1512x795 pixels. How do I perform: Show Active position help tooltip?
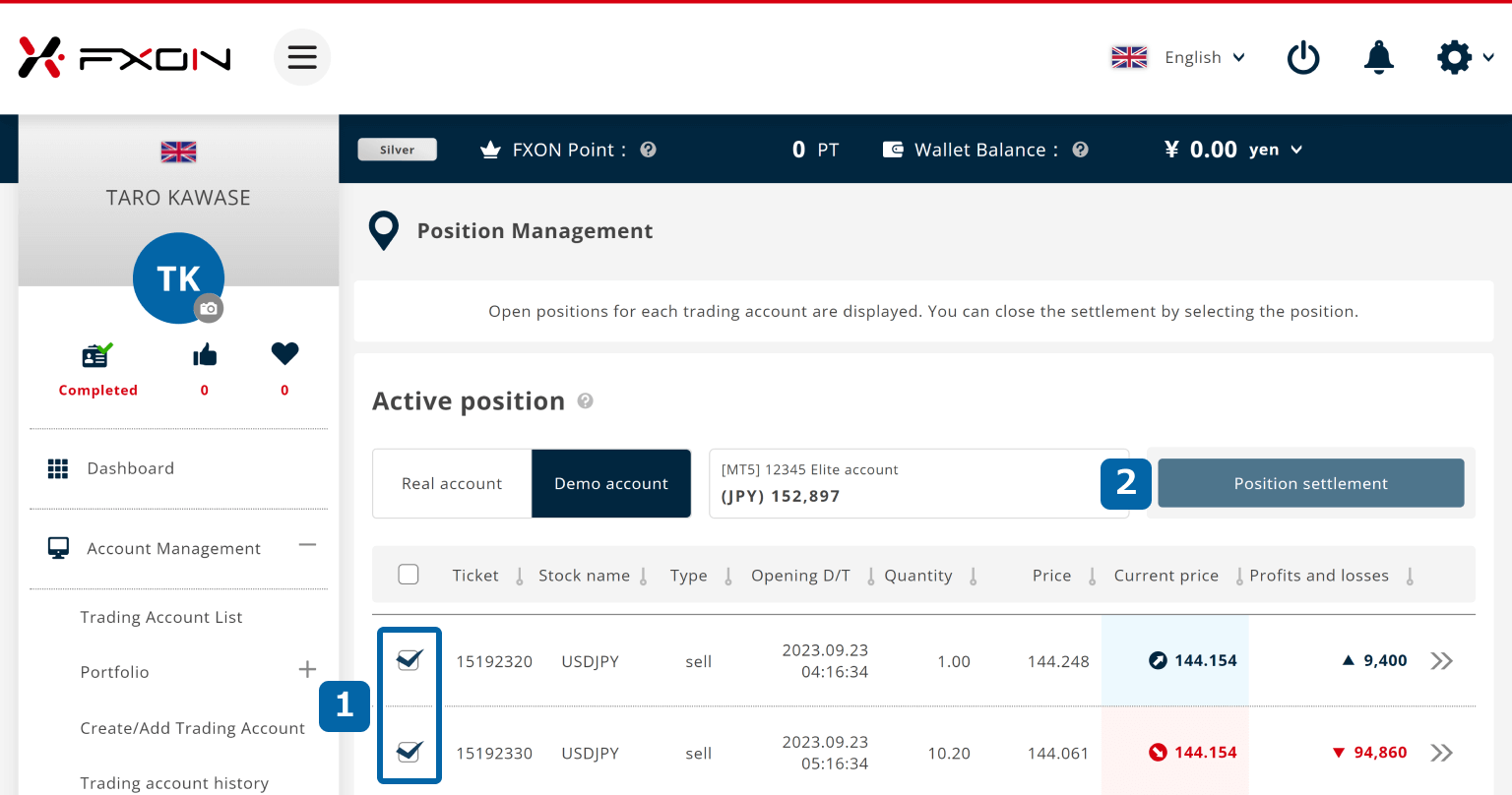585,400
